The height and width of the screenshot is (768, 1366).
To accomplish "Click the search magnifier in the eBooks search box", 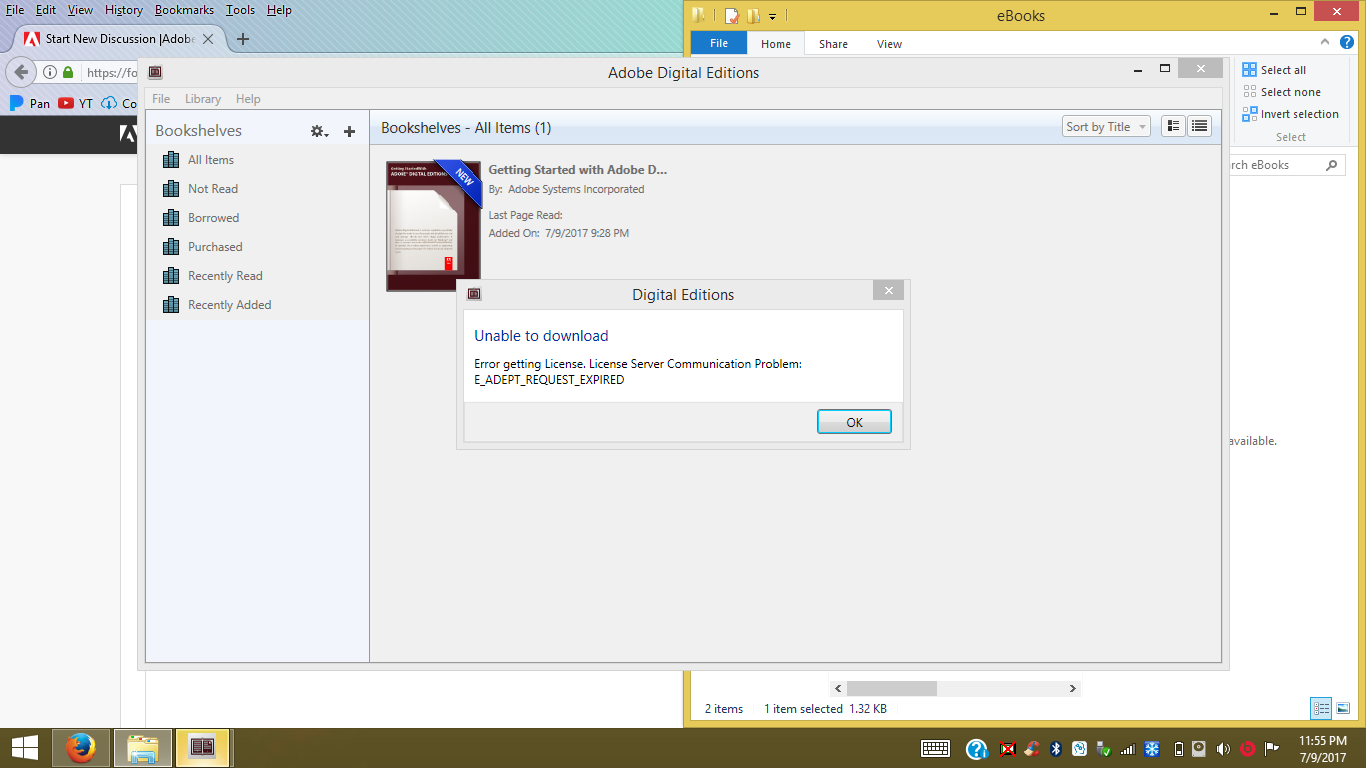I will [x=1333, y=164].
